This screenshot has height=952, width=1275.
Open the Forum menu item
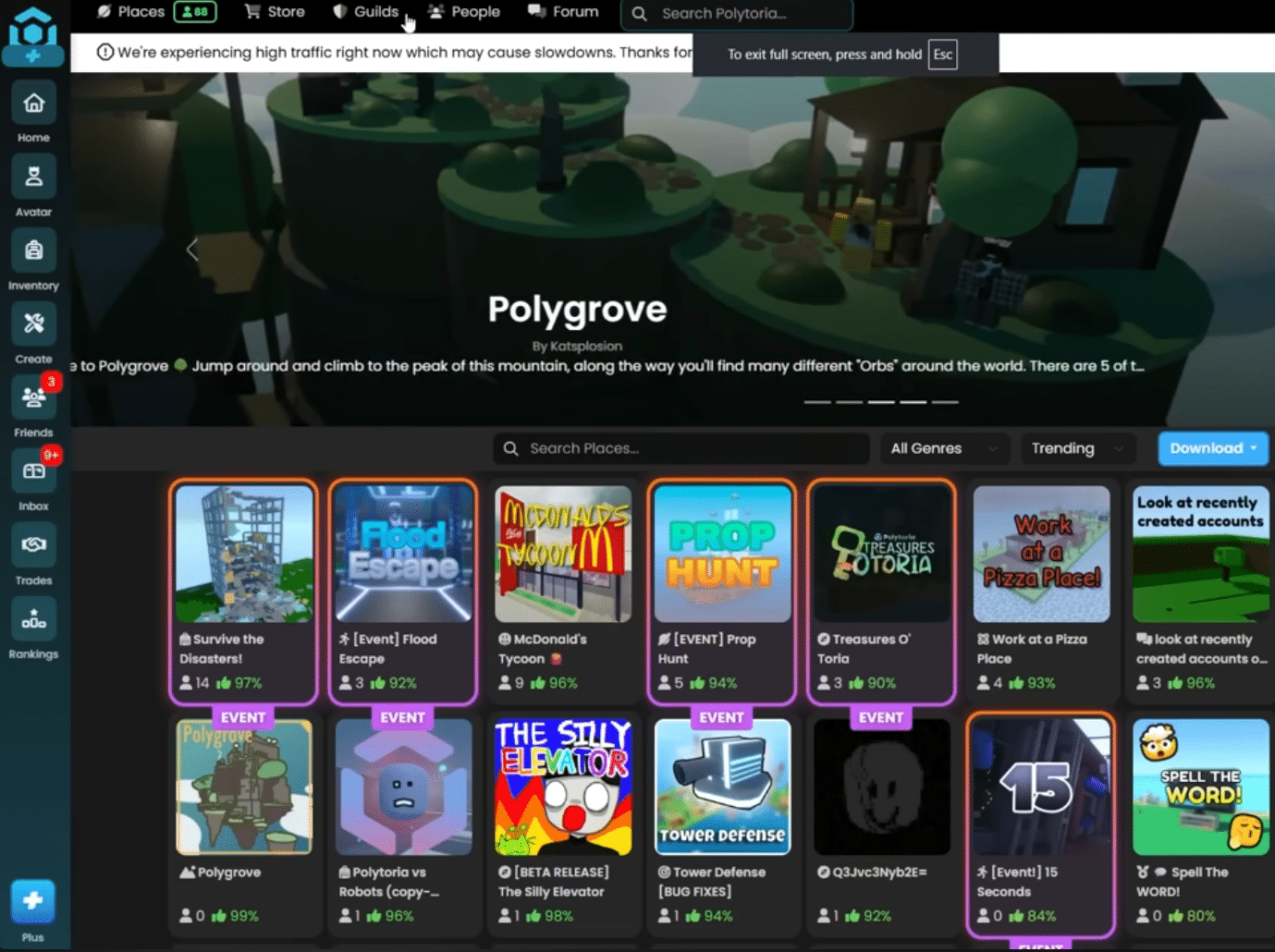(x=563, y=12)
